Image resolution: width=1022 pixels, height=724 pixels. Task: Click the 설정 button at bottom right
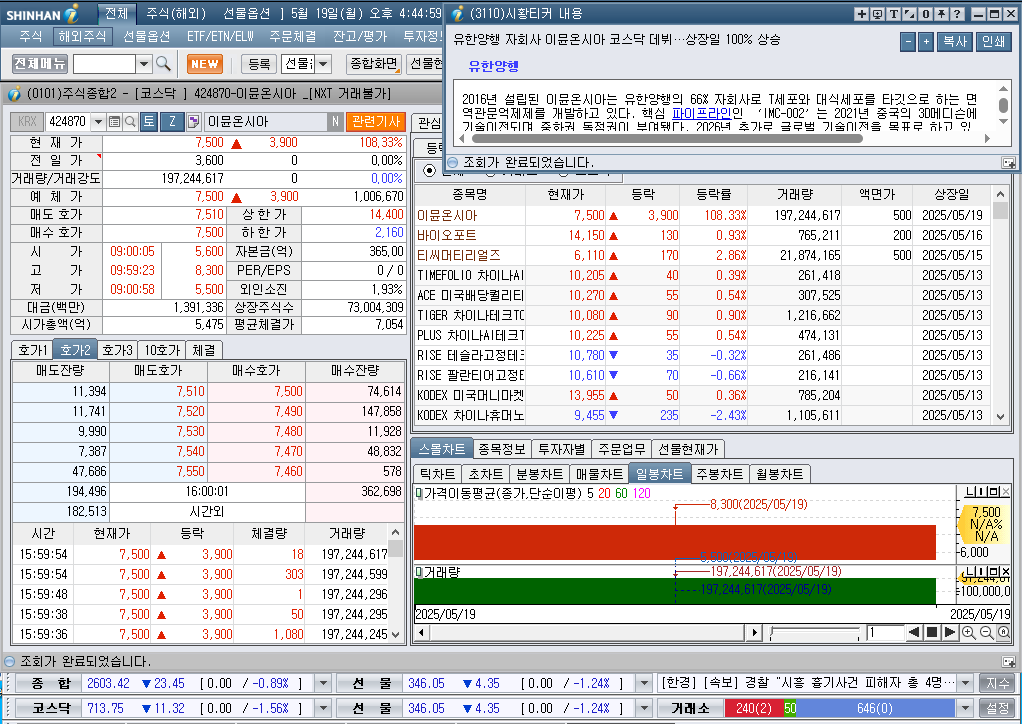[x=997, y=708]
